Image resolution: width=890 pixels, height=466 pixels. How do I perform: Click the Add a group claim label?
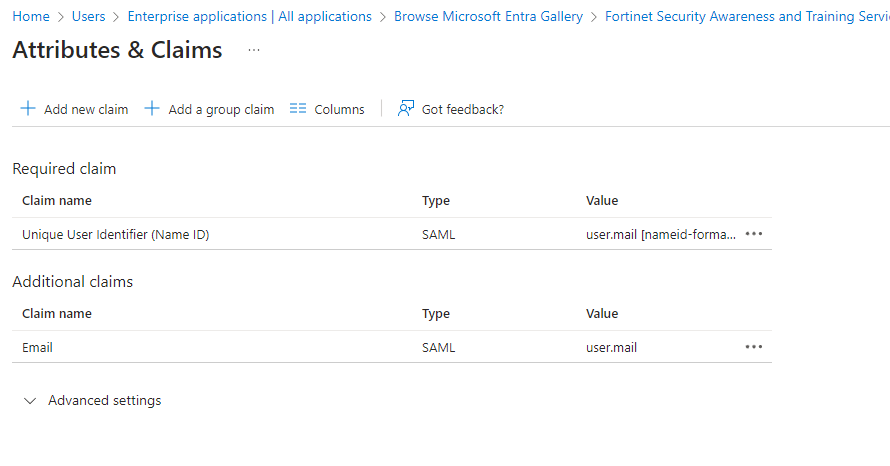[221, 110]
